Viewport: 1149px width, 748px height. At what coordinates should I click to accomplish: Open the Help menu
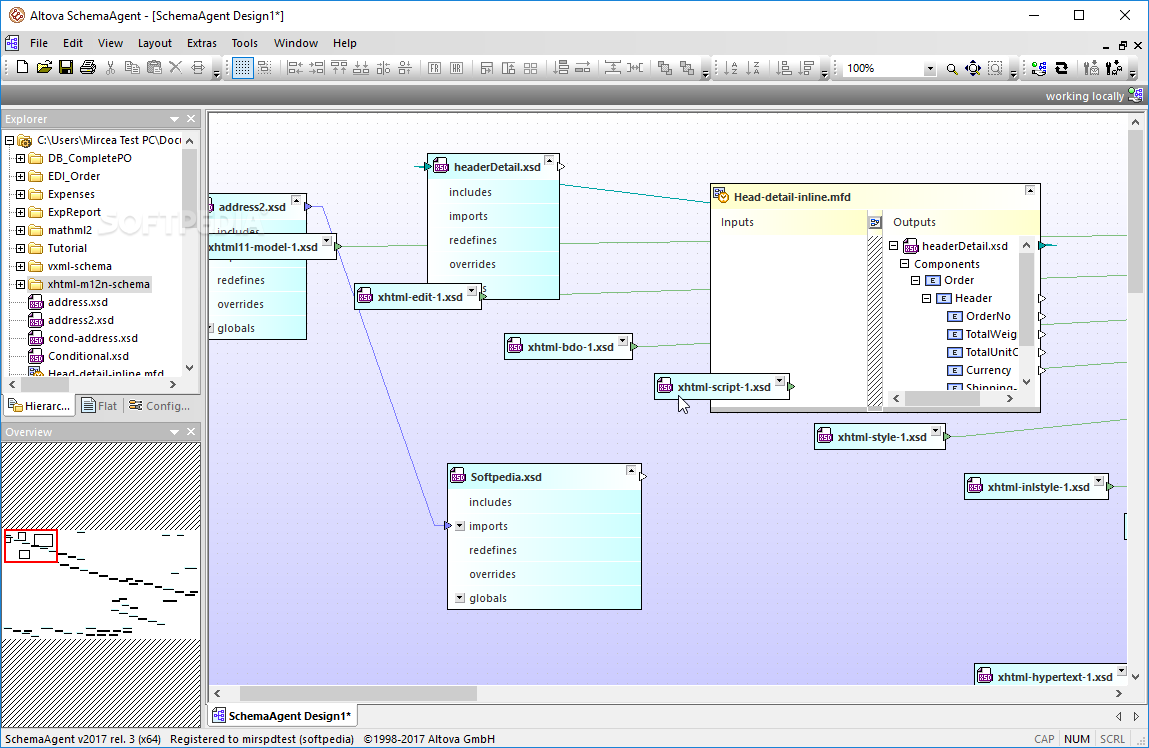pos(344,43)
